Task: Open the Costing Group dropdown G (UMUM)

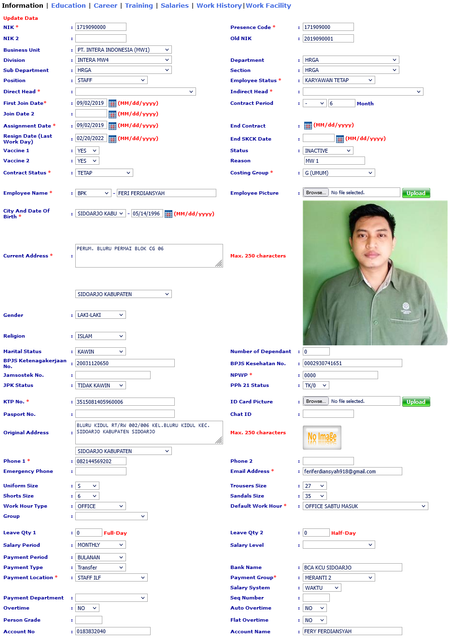Action: click(339, 173)
